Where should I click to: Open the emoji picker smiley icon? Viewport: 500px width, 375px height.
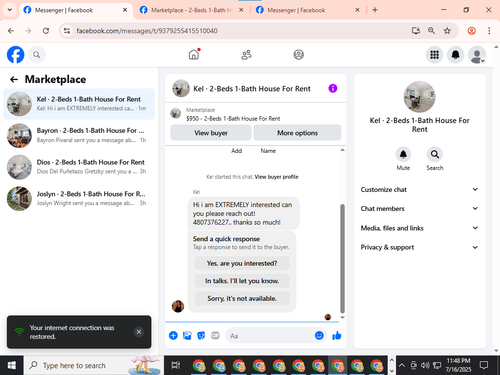pos(319,335)
